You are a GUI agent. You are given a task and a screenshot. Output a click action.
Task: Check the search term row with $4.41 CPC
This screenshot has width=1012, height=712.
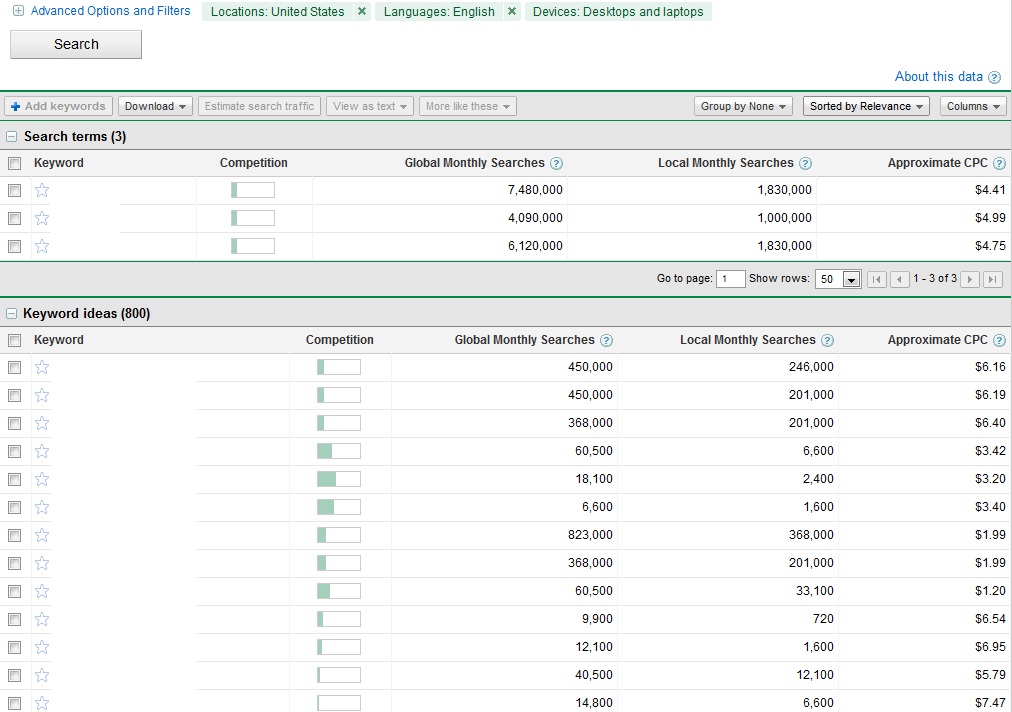pyautogui.click(x=14, y=190)
